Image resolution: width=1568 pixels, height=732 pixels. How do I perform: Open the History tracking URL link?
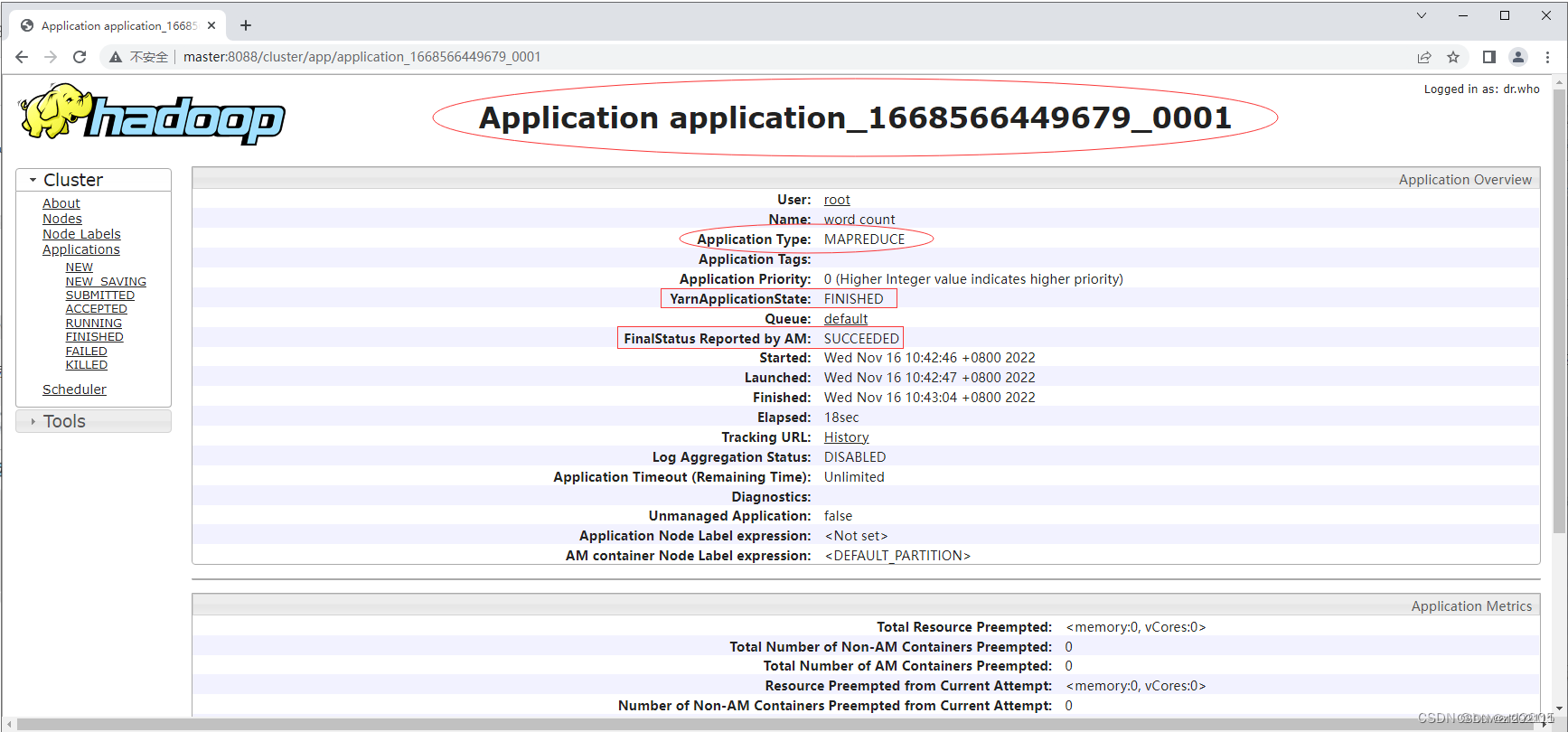pyautogui.click(x=846, y=437)
